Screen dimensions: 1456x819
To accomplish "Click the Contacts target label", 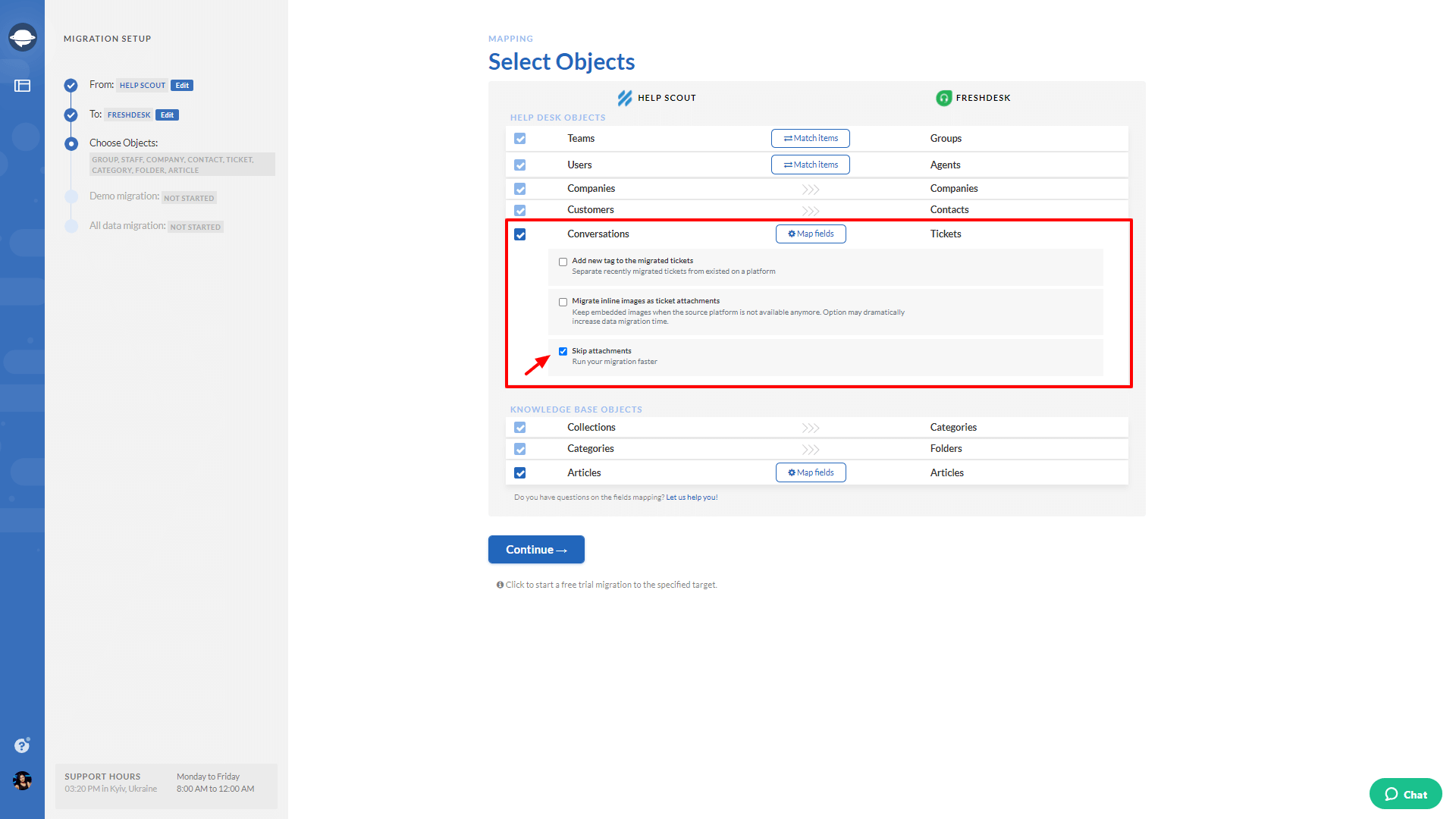I will pyautogui.click(x=949, y=210).
